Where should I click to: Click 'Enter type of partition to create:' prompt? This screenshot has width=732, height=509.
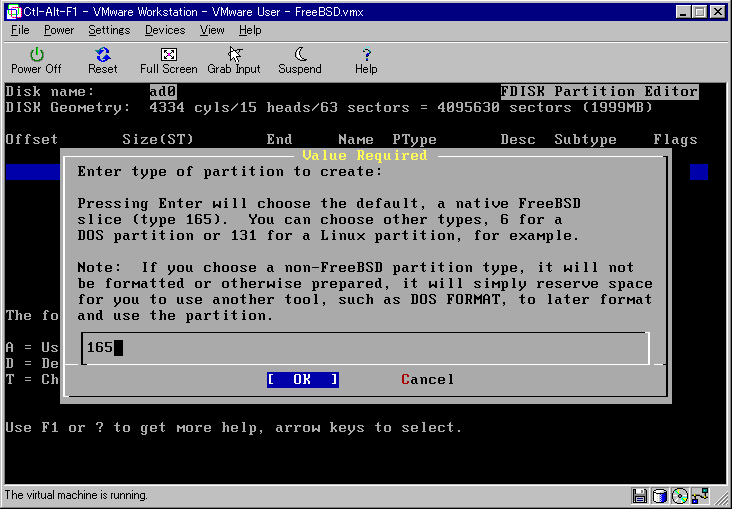(x=230, y=172)
